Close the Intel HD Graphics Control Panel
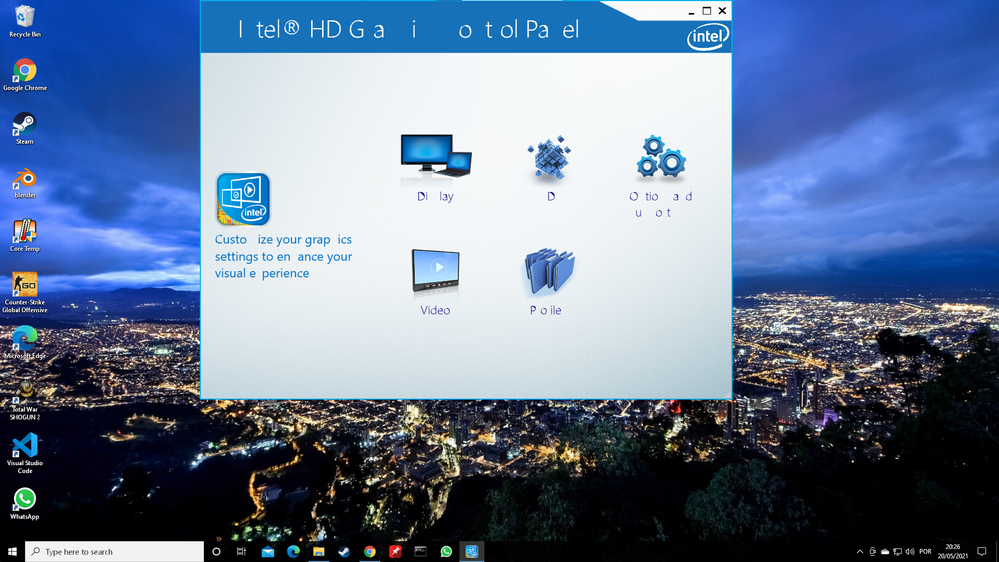999x562 pixels. (722, 11)
